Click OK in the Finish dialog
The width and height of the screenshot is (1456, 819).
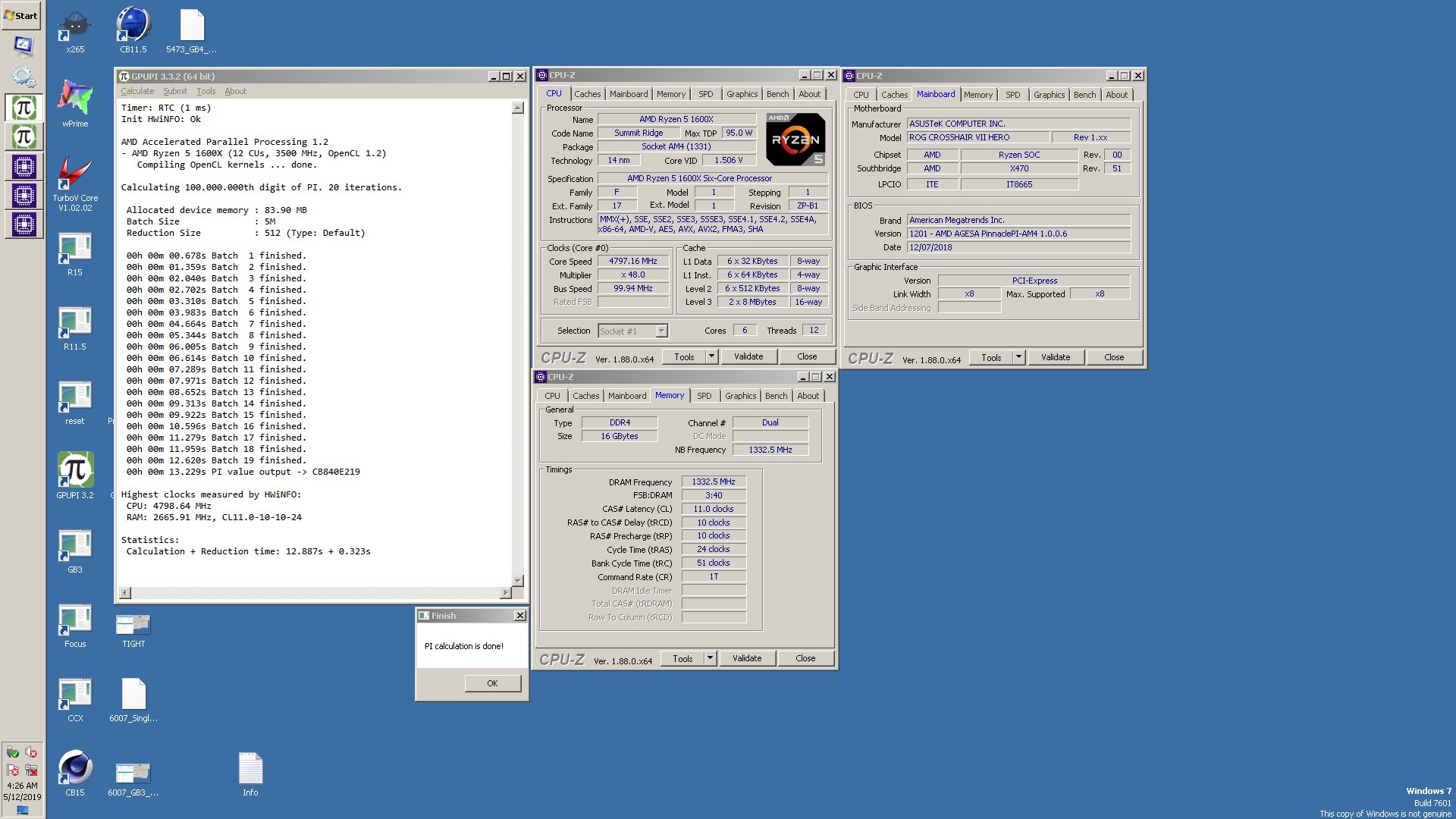click(492, 683)
